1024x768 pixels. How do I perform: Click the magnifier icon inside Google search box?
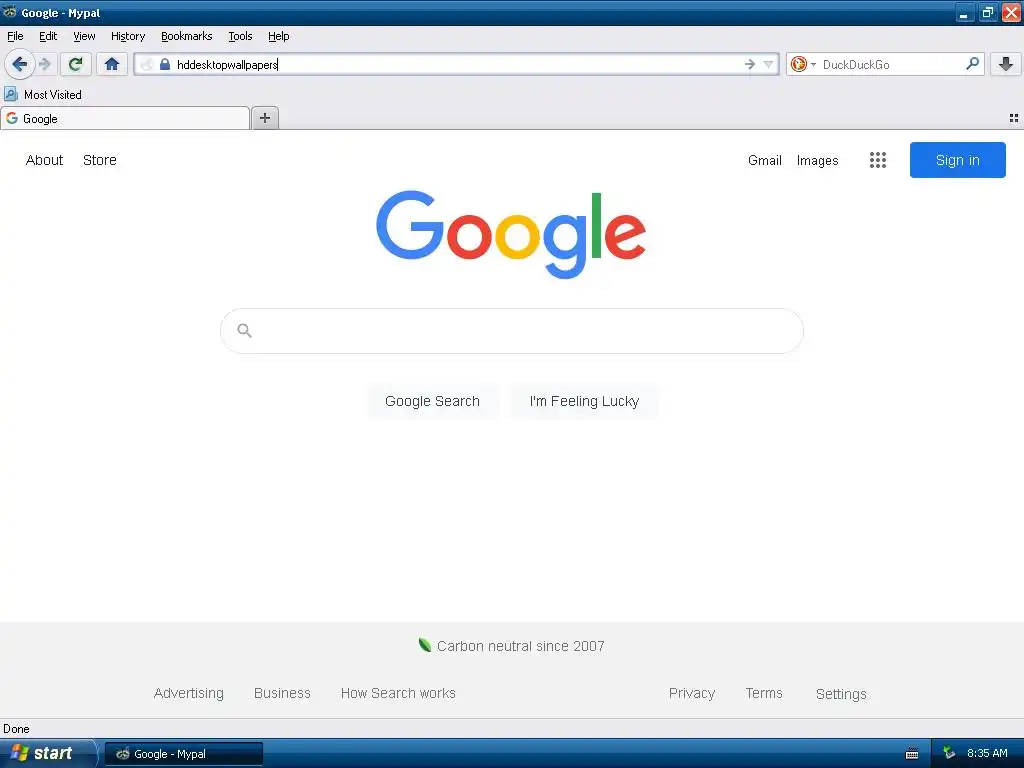[x=244, y=330]
